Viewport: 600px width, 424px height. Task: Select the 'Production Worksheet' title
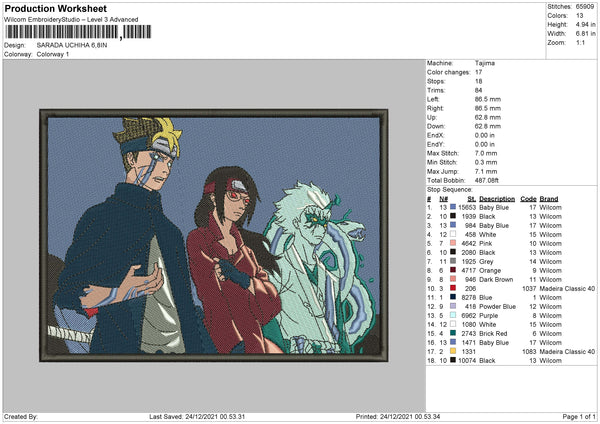tap(55, 8)
